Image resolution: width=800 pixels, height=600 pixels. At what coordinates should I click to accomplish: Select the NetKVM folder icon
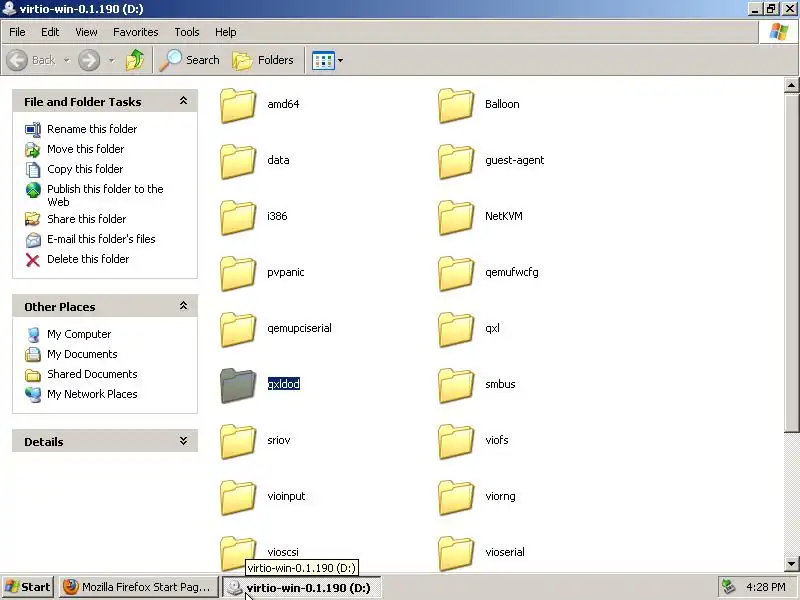coord(456,218)
